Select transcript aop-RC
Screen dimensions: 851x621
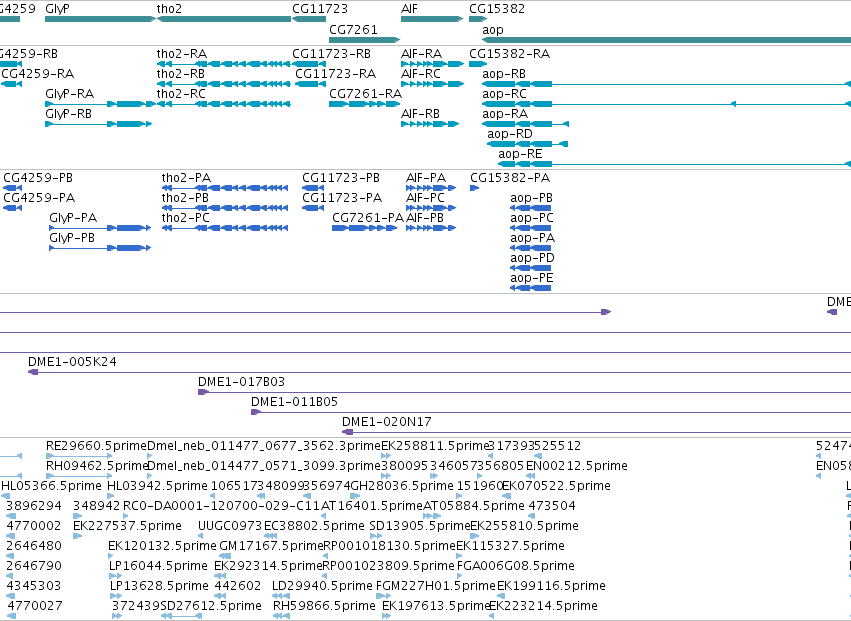666,104
